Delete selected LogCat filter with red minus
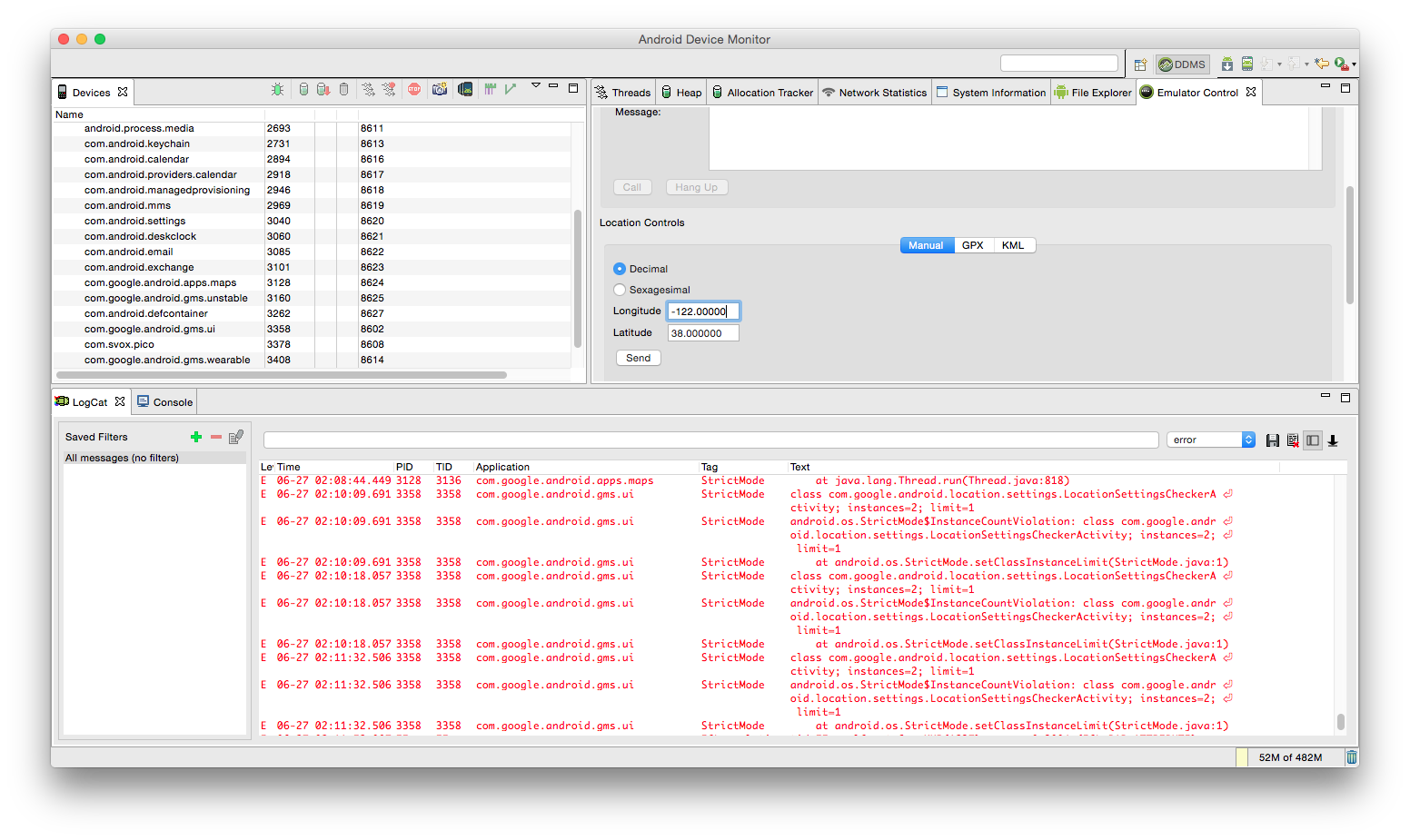 click(x=216, y=437)
